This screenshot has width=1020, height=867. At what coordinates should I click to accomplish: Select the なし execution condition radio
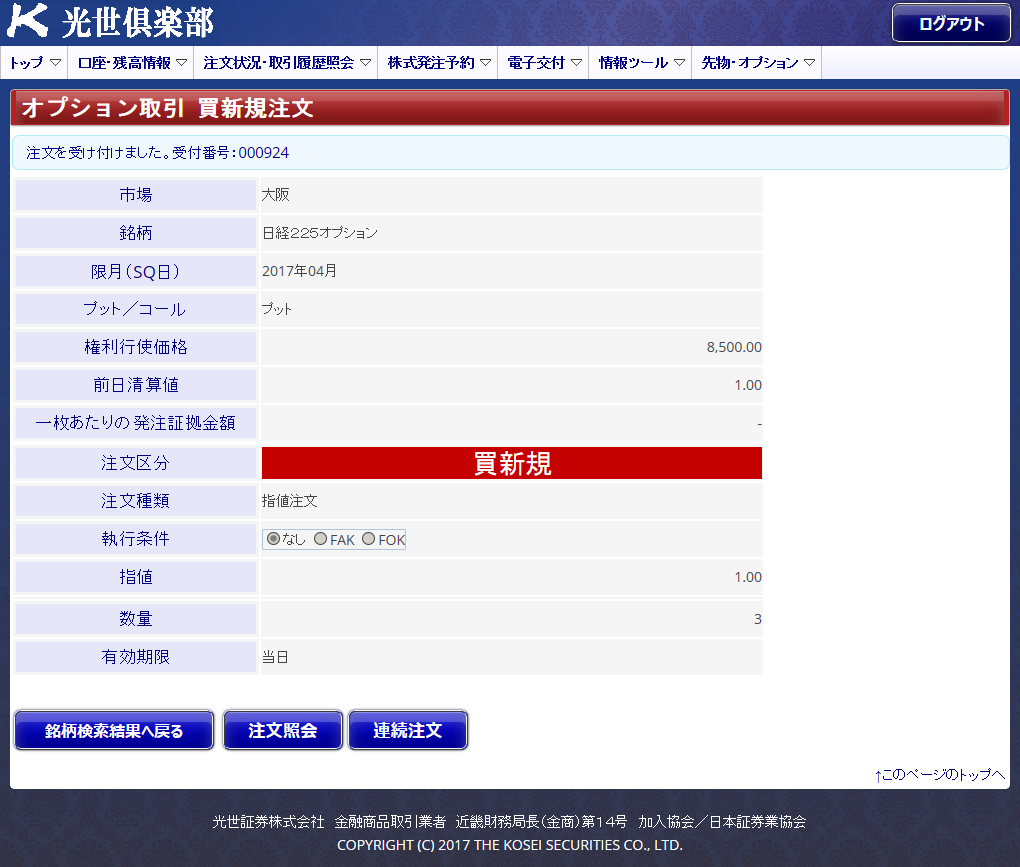(x=273, y=539)
